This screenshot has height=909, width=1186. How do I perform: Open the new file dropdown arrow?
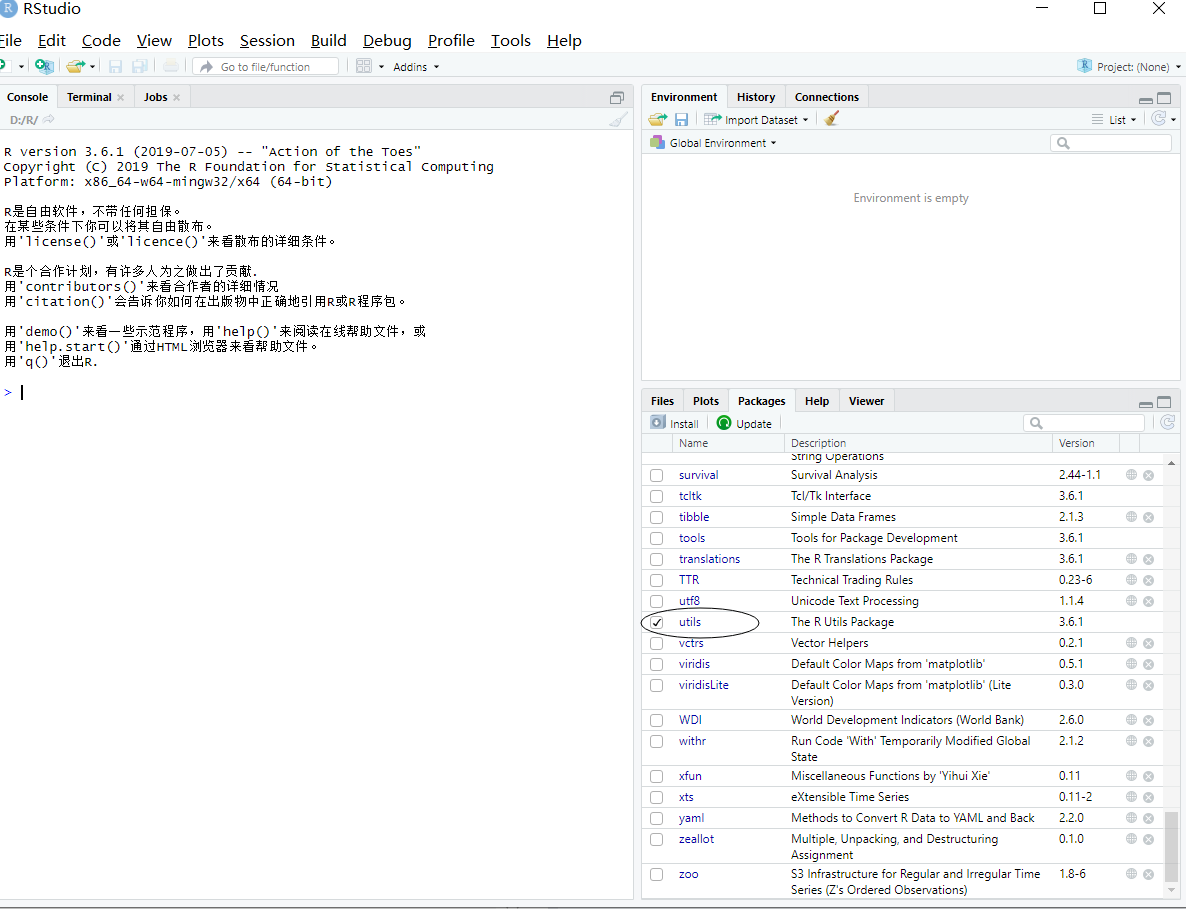pos(21,67)
